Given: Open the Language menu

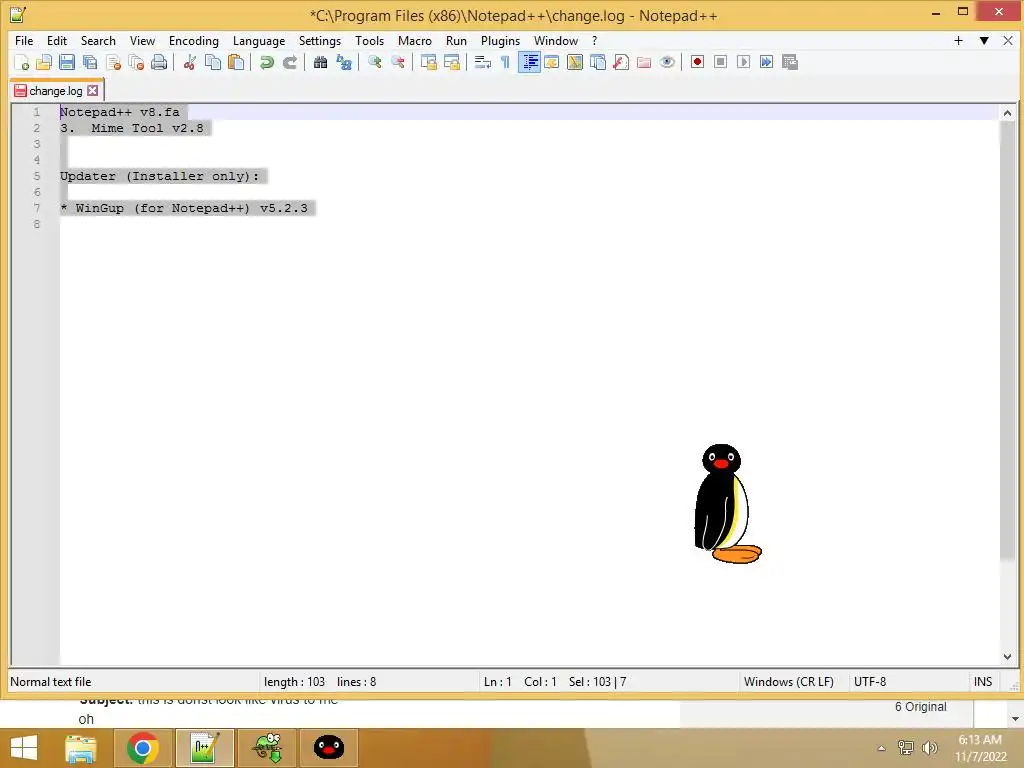Looking at the screenshot, I should coord(259,40).
